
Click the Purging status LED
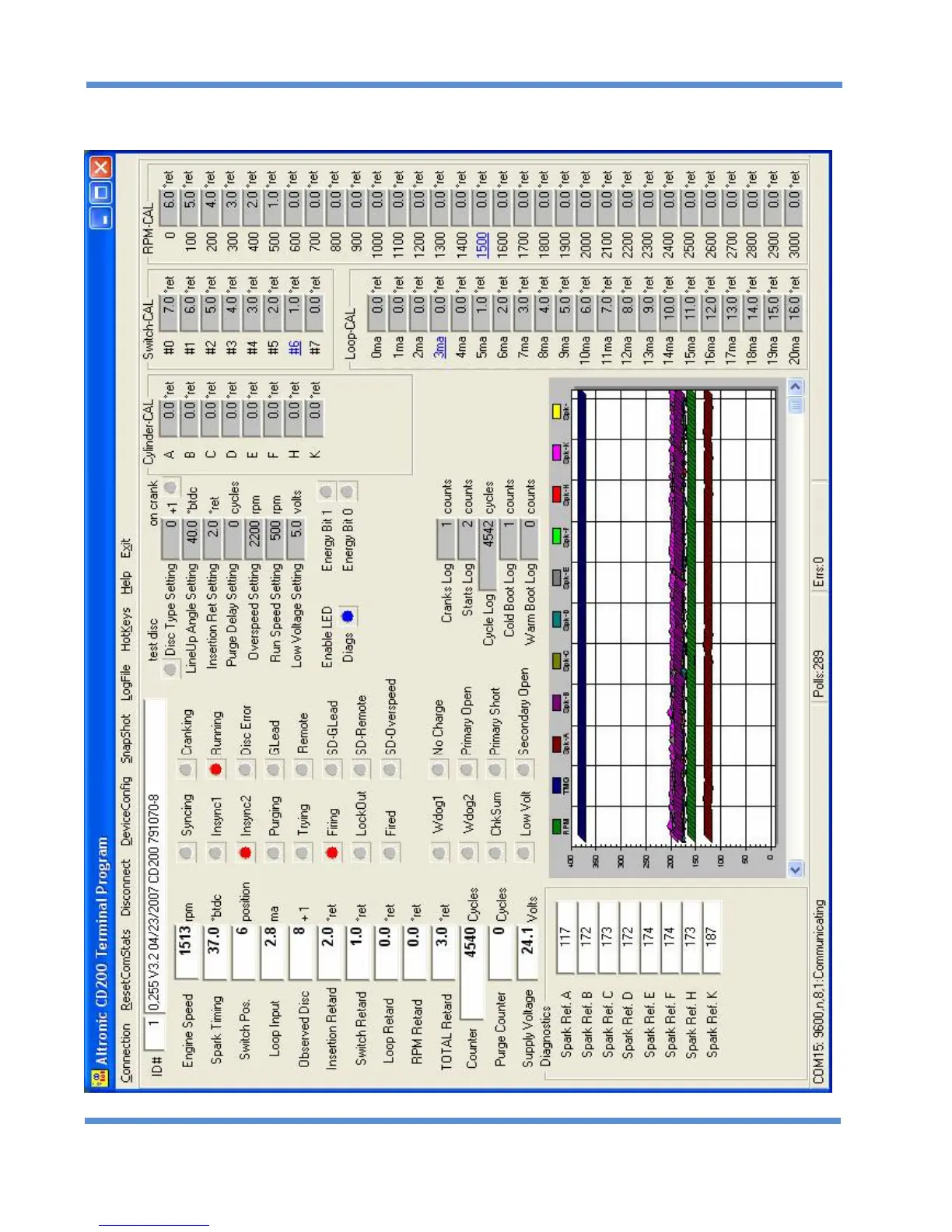pos(273,853)
